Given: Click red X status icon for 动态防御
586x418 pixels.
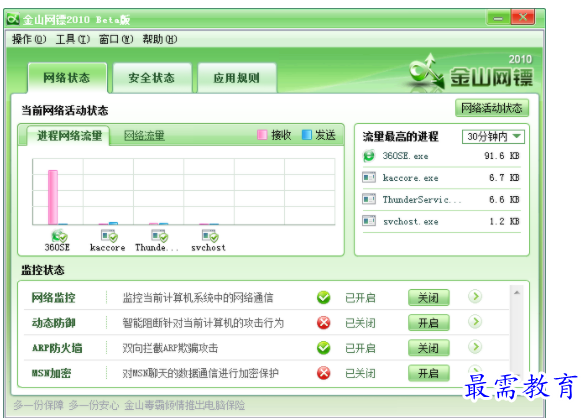Looking at the screenshot, I should coord(324,323).
